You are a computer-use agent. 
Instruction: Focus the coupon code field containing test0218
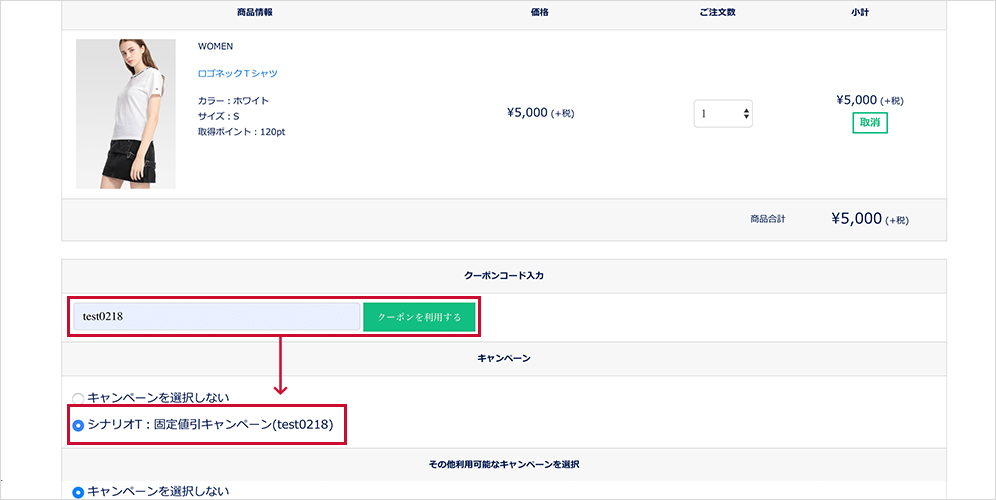pyautogui.click(x=215, y=317)
